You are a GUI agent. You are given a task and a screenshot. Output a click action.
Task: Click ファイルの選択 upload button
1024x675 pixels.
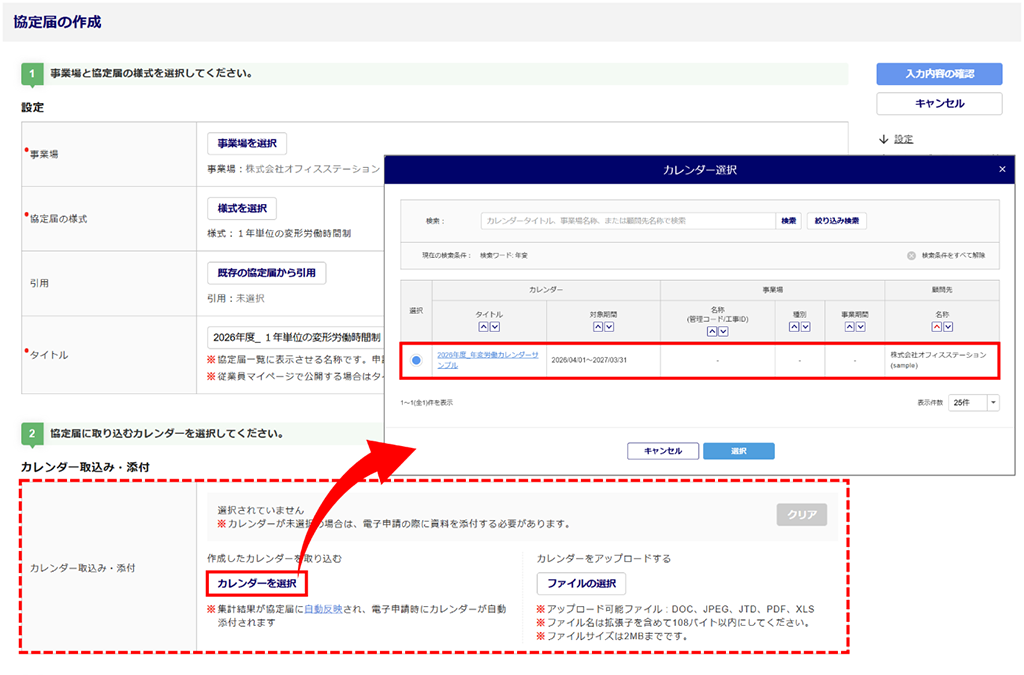581,583
